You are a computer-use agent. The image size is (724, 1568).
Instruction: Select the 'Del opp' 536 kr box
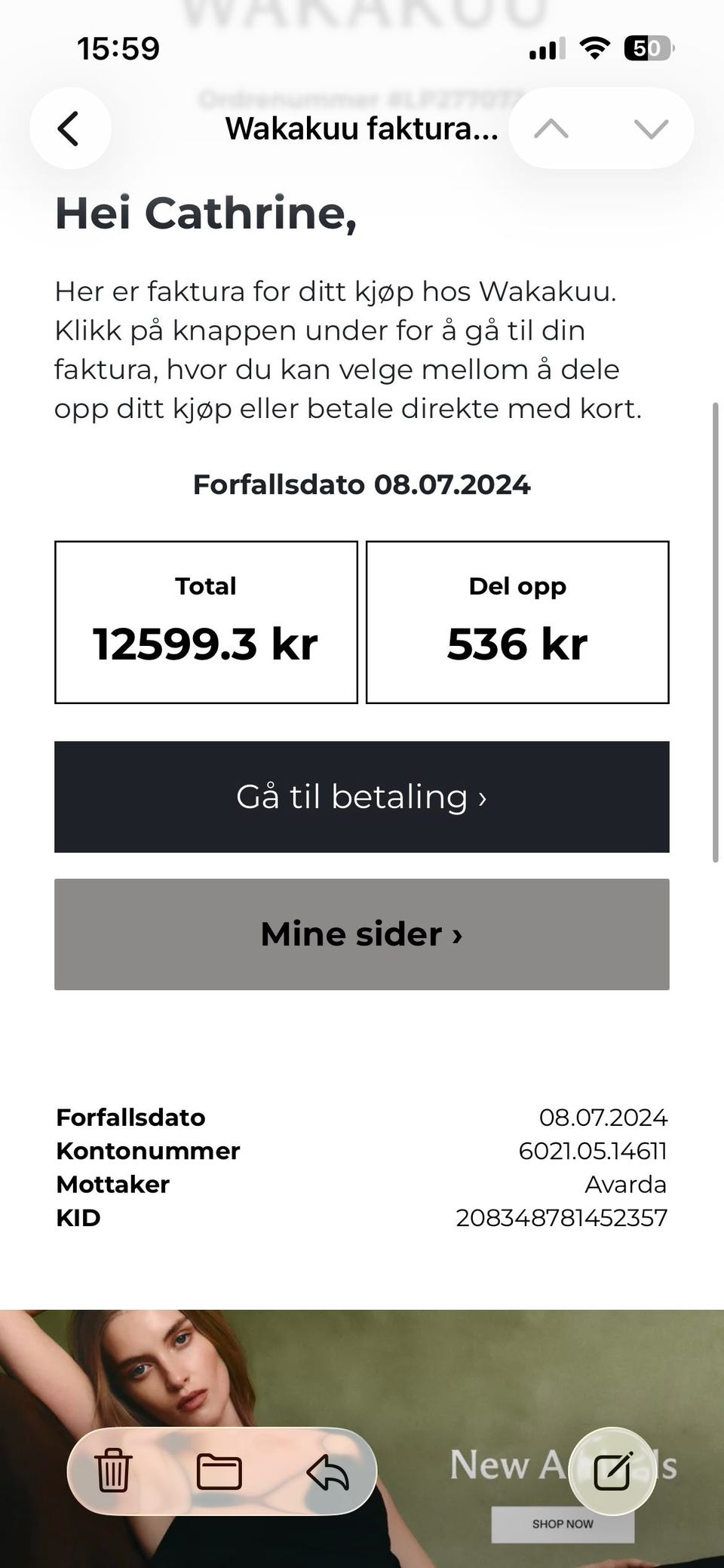pos(517,622)
